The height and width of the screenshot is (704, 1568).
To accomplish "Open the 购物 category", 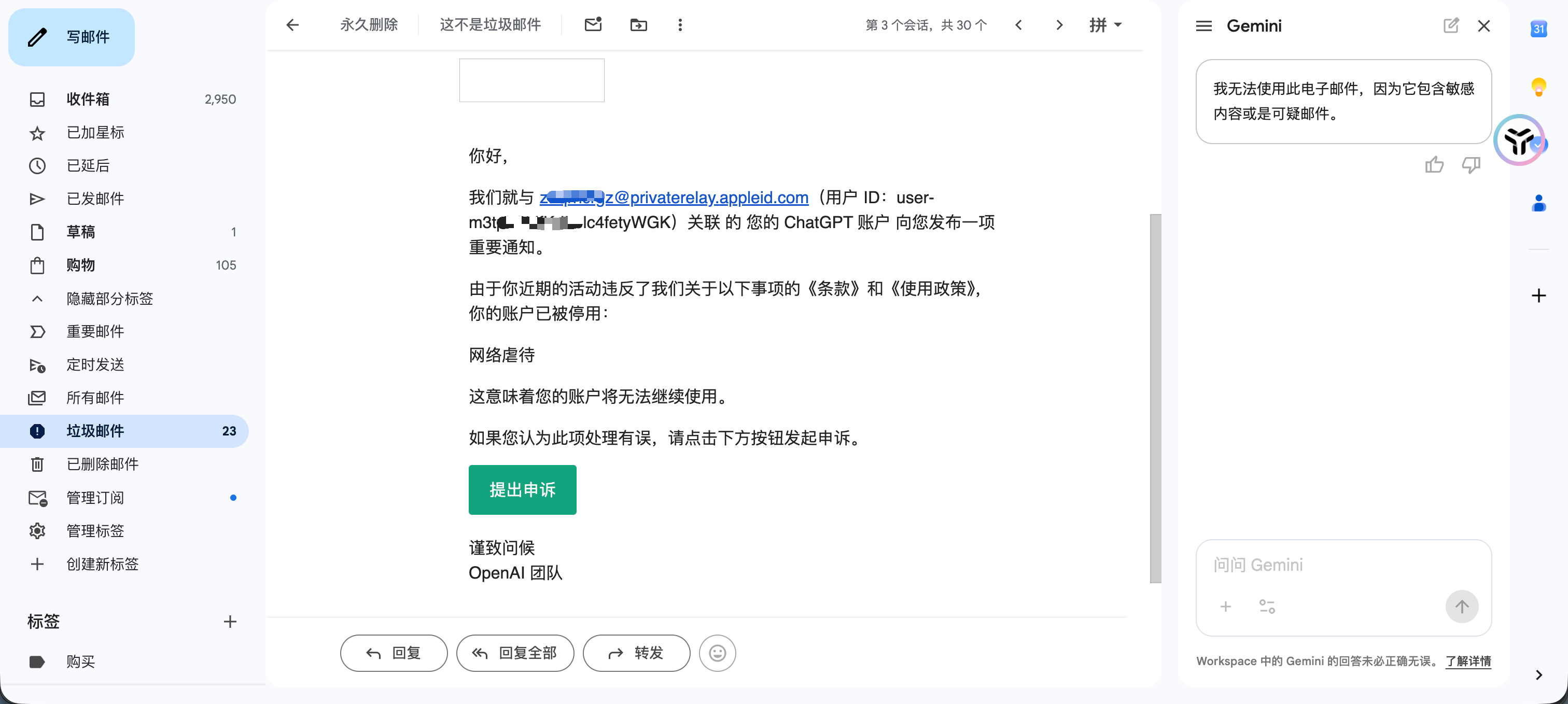I will pyautogui.click(x=124, y=265).
